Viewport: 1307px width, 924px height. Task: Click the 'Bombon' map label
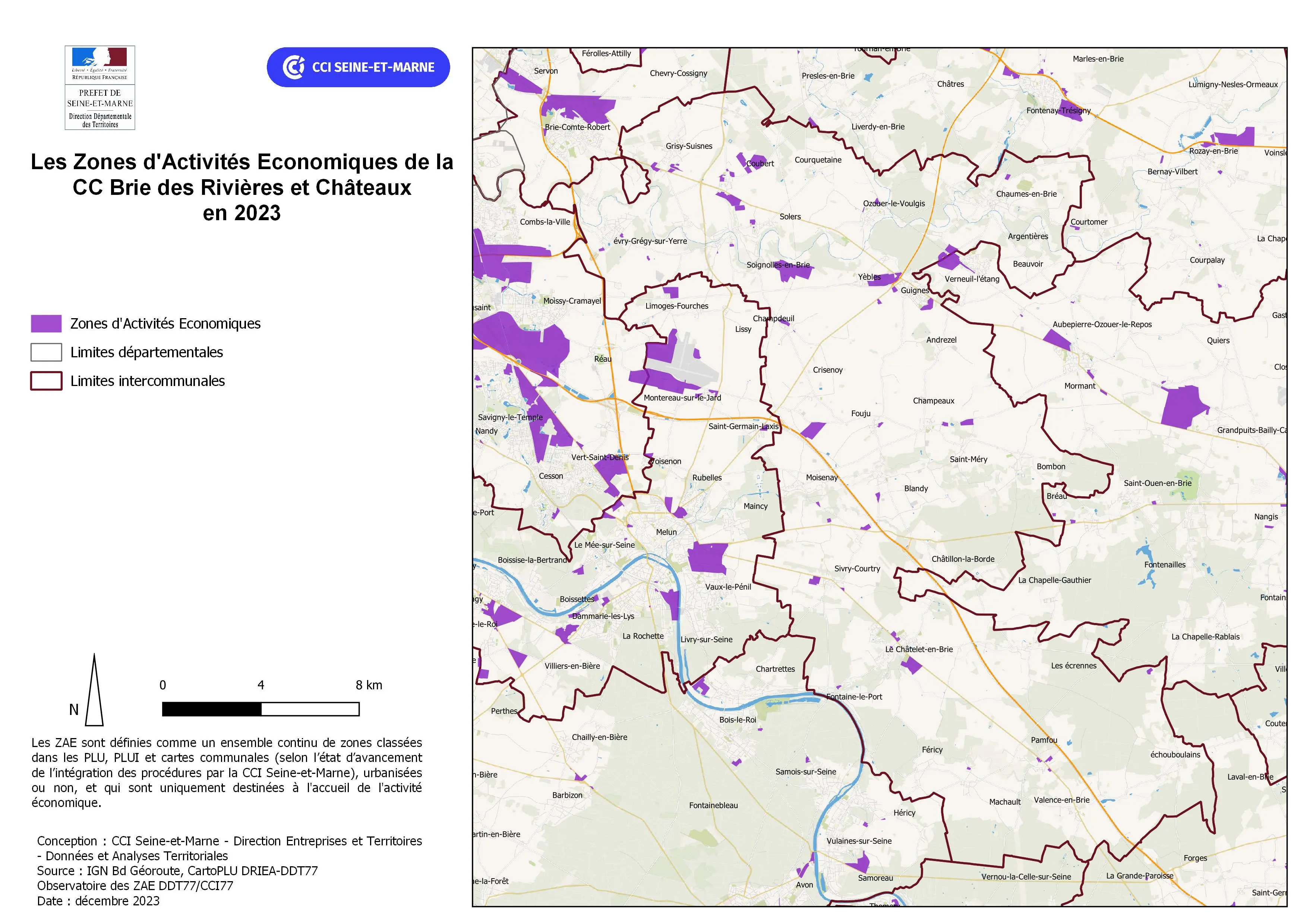(1051, 466)
